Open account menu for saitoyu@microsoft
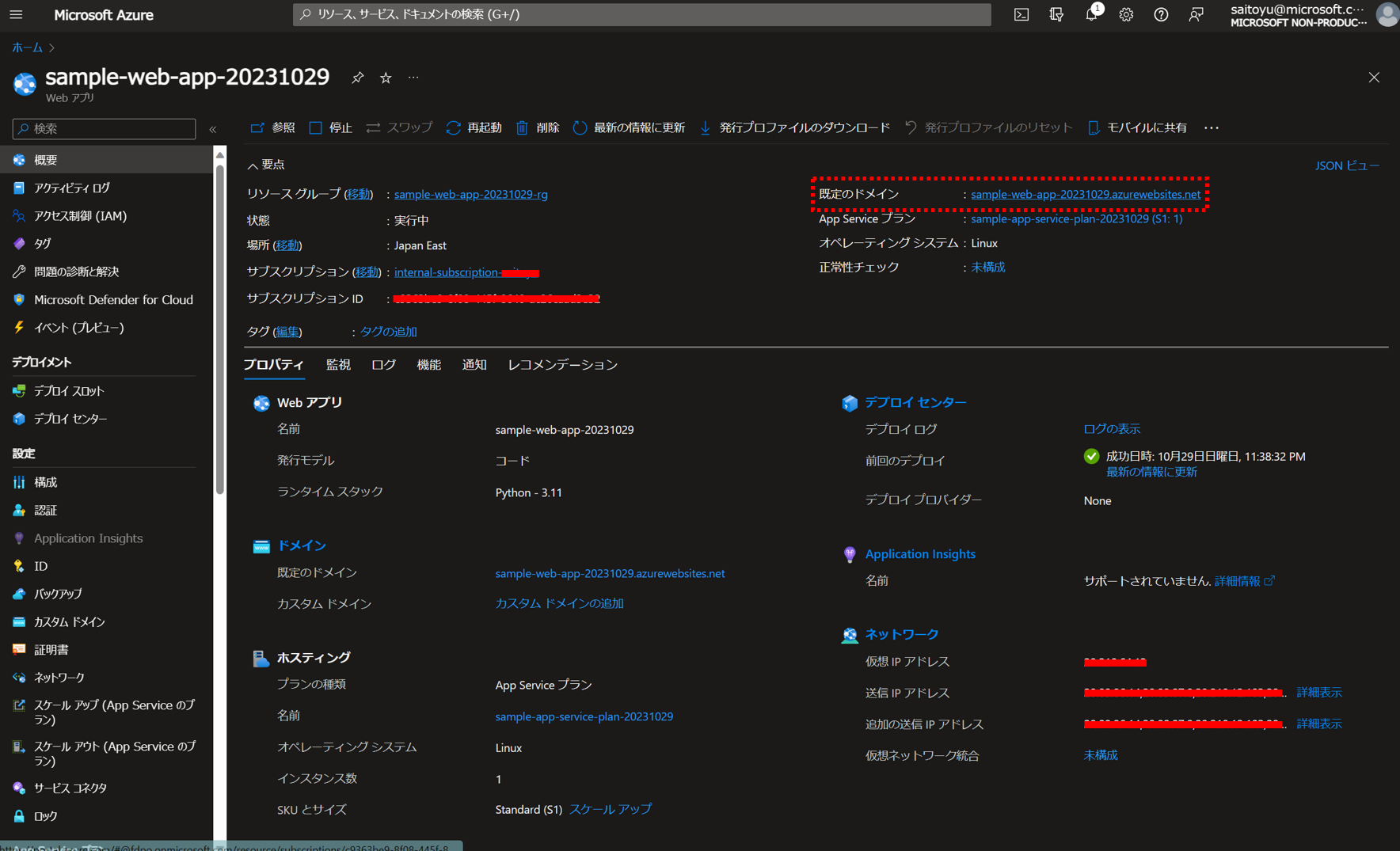This screenshot has width=1400, height=851. point(1313,15)
